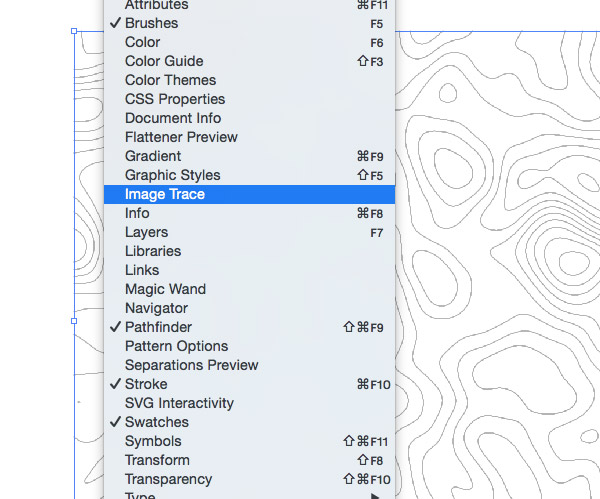Uncheck the Brushes panel entry
This screenshot has width=600, height=499.
coord(152,23)
